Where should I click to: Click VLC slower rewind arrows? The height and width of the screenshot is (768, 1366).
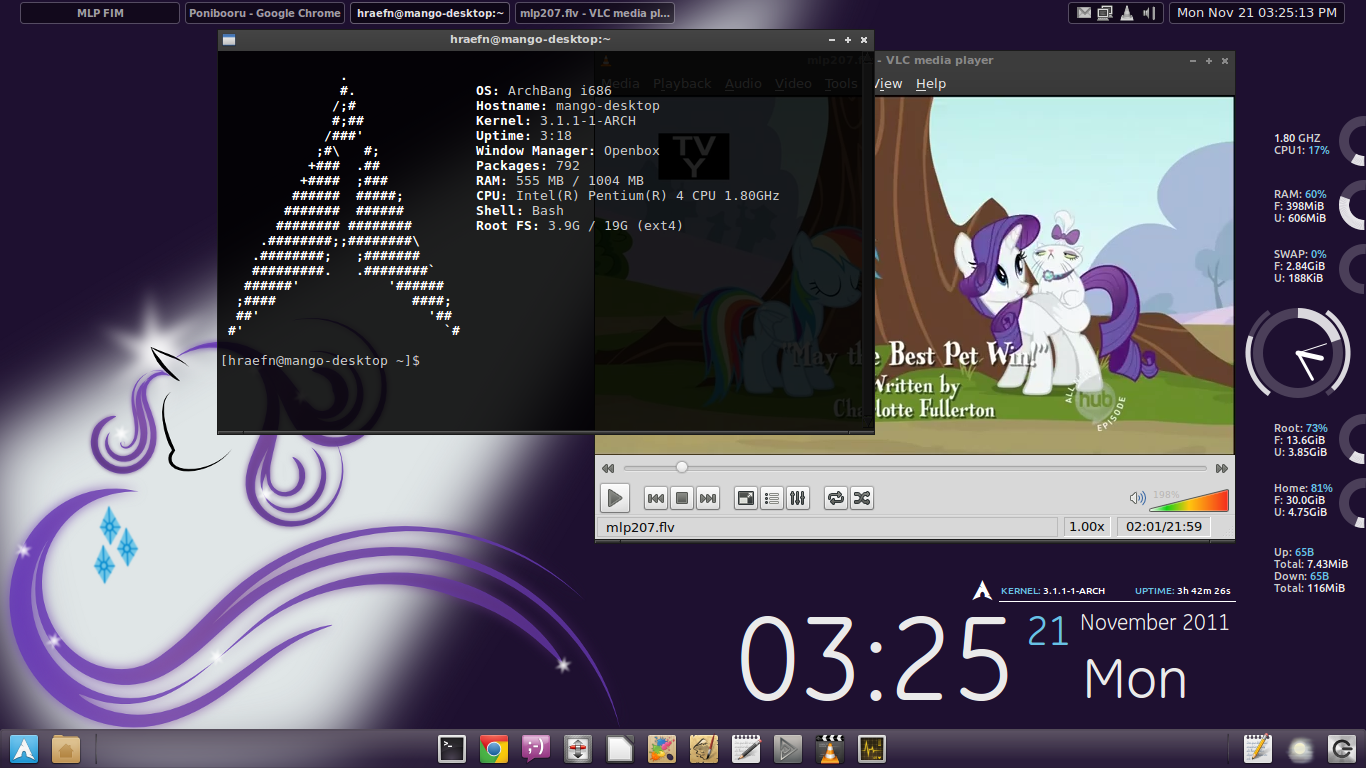tap(607, 468)
